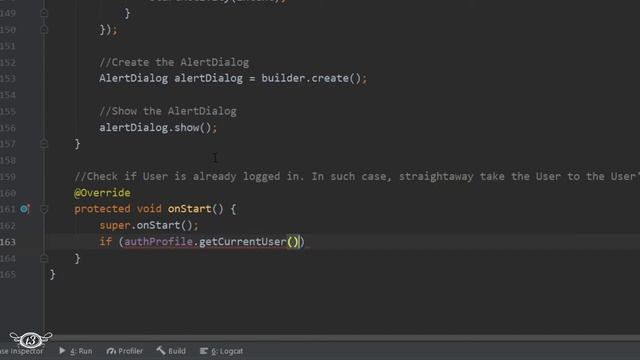Click on authProfile in the if statement
This screenshot has width=640, height=360.
(158, 242)
